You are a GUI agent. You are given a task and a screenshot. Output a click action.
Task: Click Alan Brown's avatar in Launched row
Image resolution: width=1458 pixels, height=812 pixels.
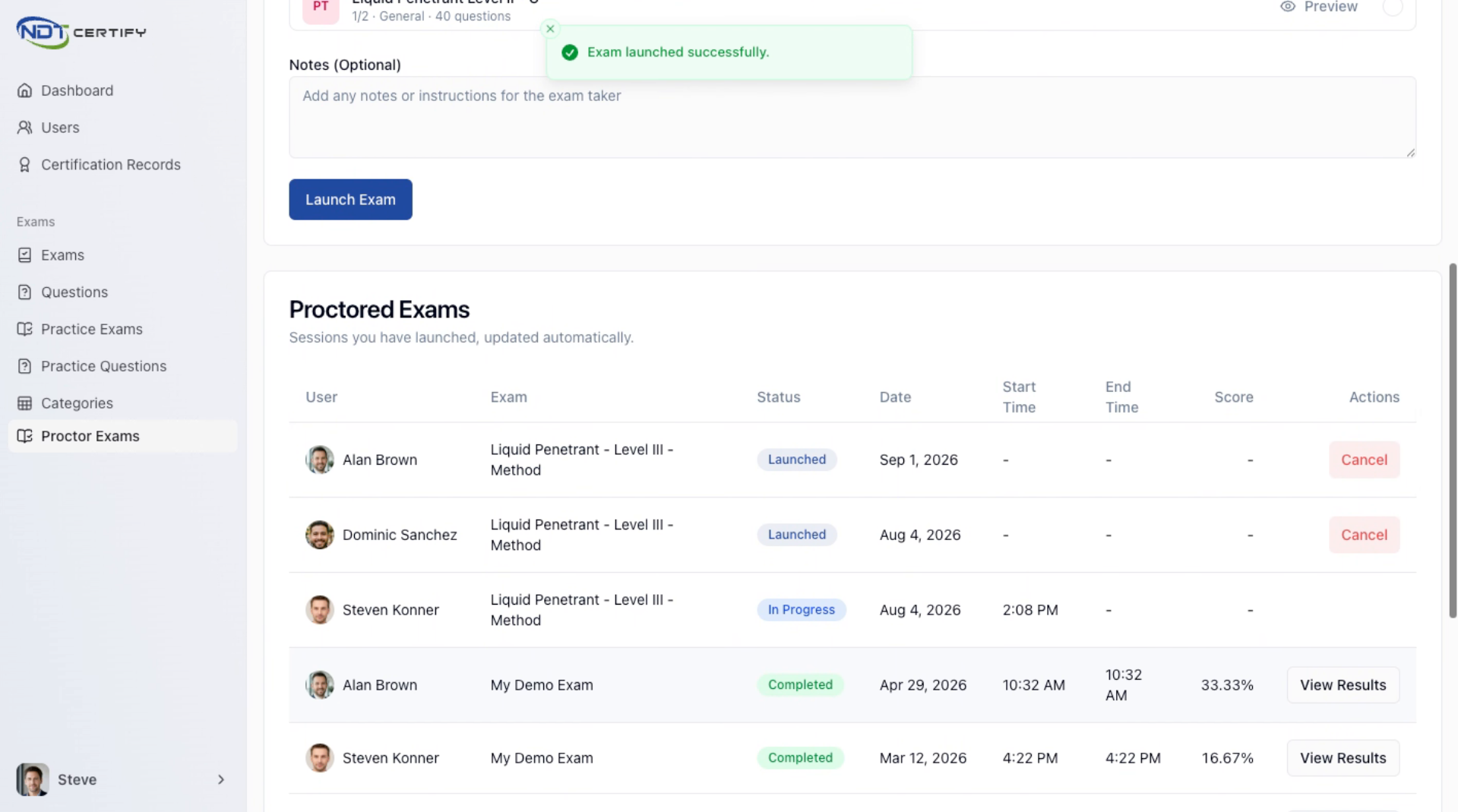click(320, 460)
